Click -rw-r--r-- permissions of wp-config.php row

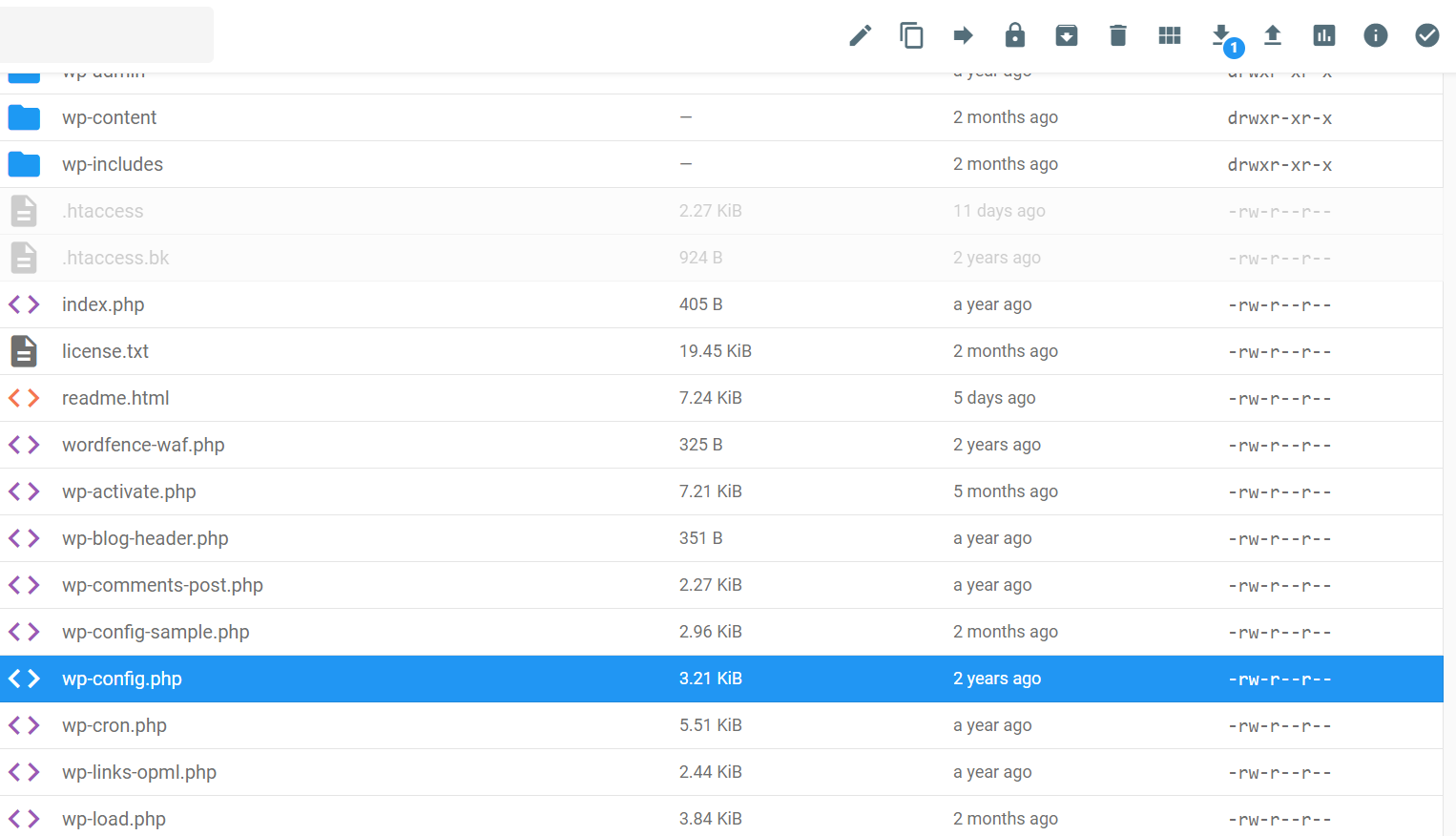coord(1279,679)
